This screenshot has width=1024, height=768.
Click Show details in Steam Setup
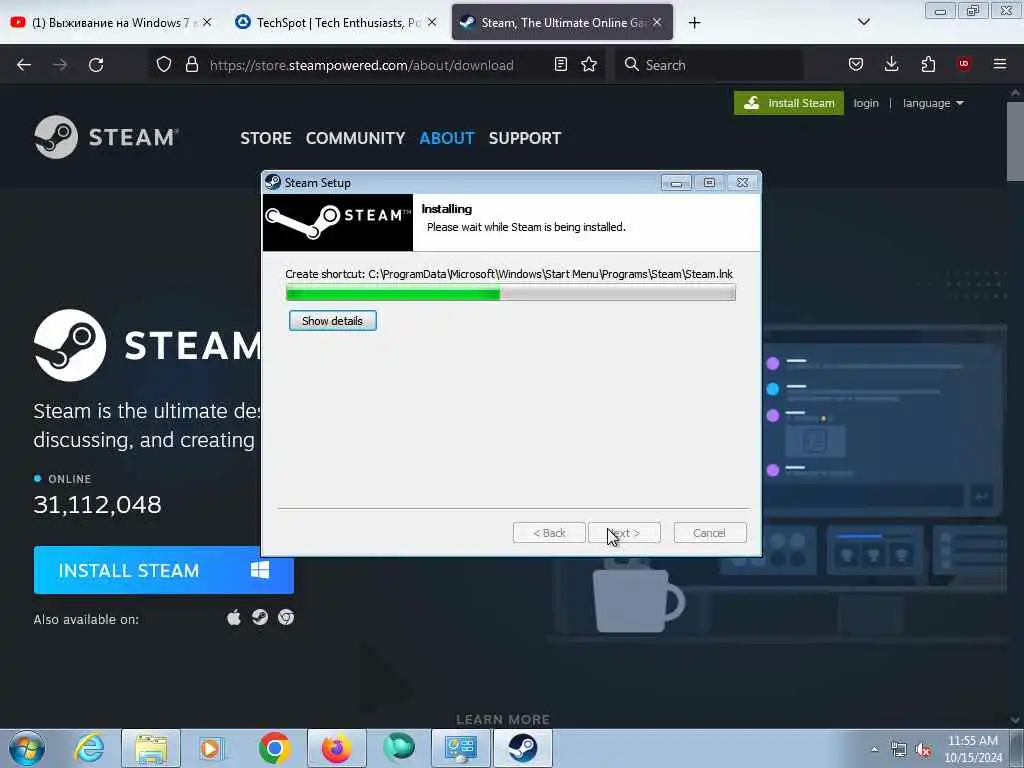point(332,321)
